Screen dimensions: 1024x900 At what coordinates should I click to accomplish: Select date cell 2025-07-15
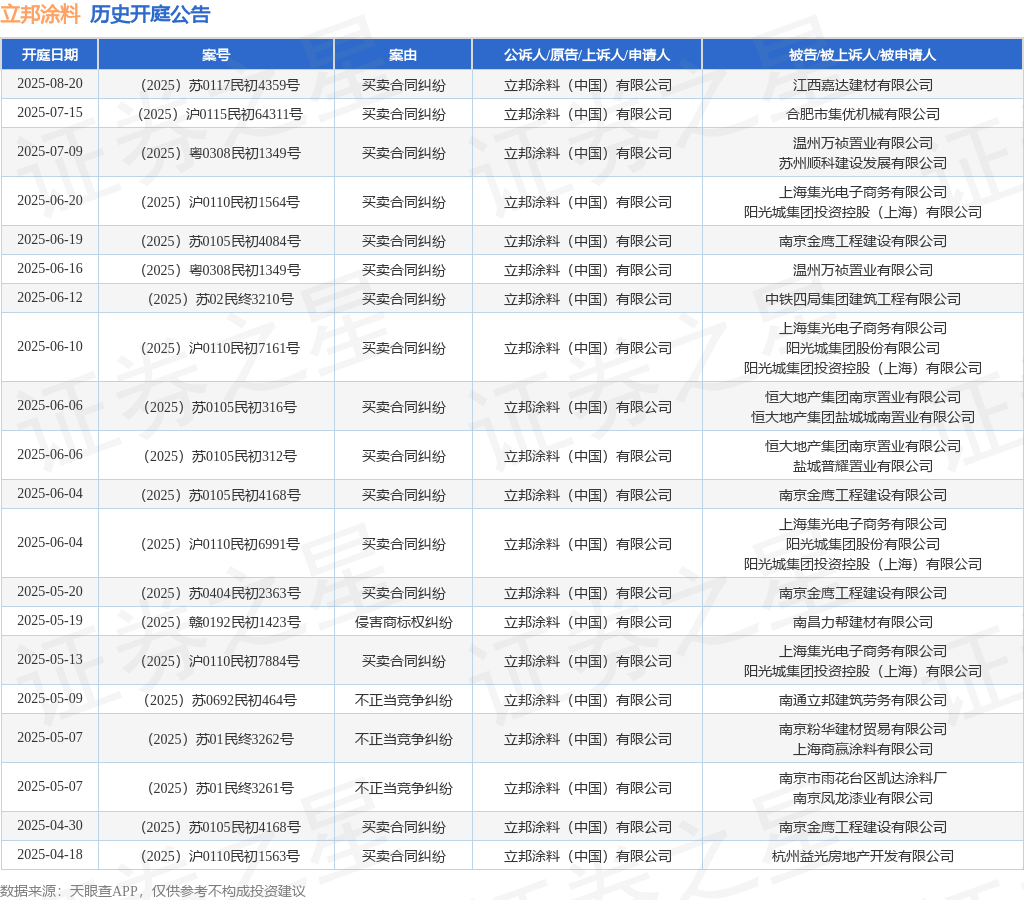pyautogui.click(x=50, y=112)
